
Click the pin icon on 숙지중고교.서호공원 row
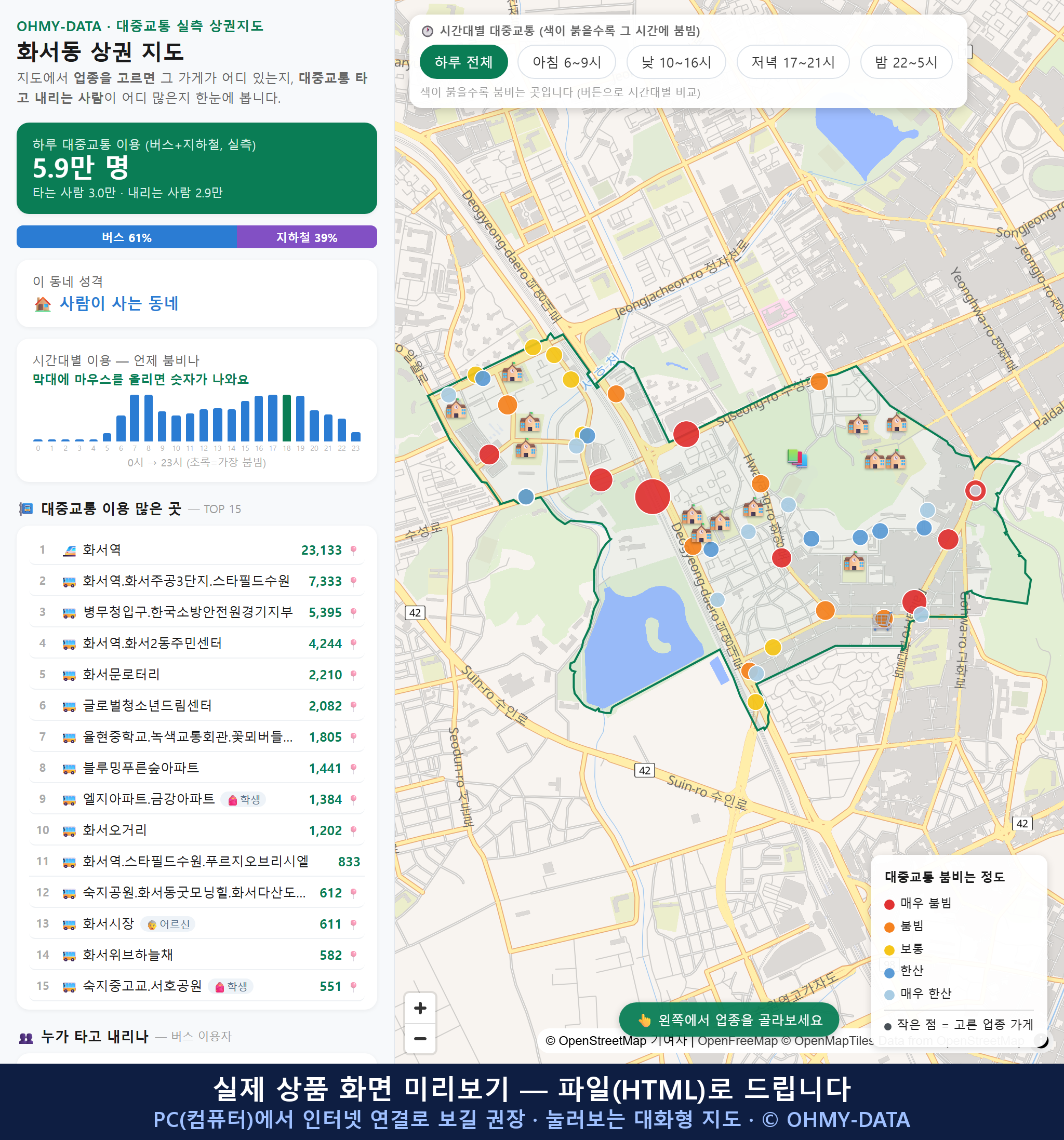353,986
